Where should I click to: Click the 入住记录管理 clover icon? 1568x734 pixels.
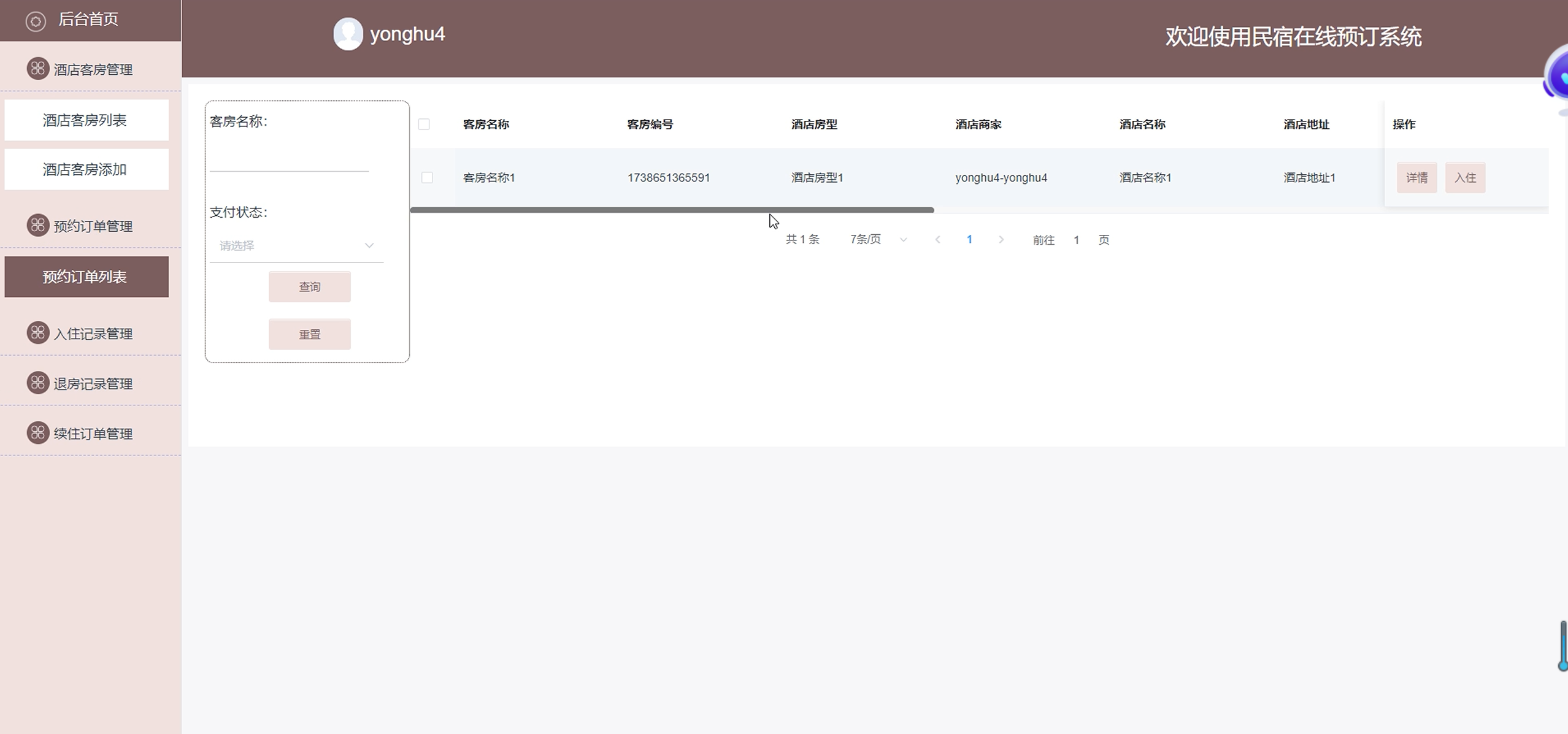tap(37, 333)
